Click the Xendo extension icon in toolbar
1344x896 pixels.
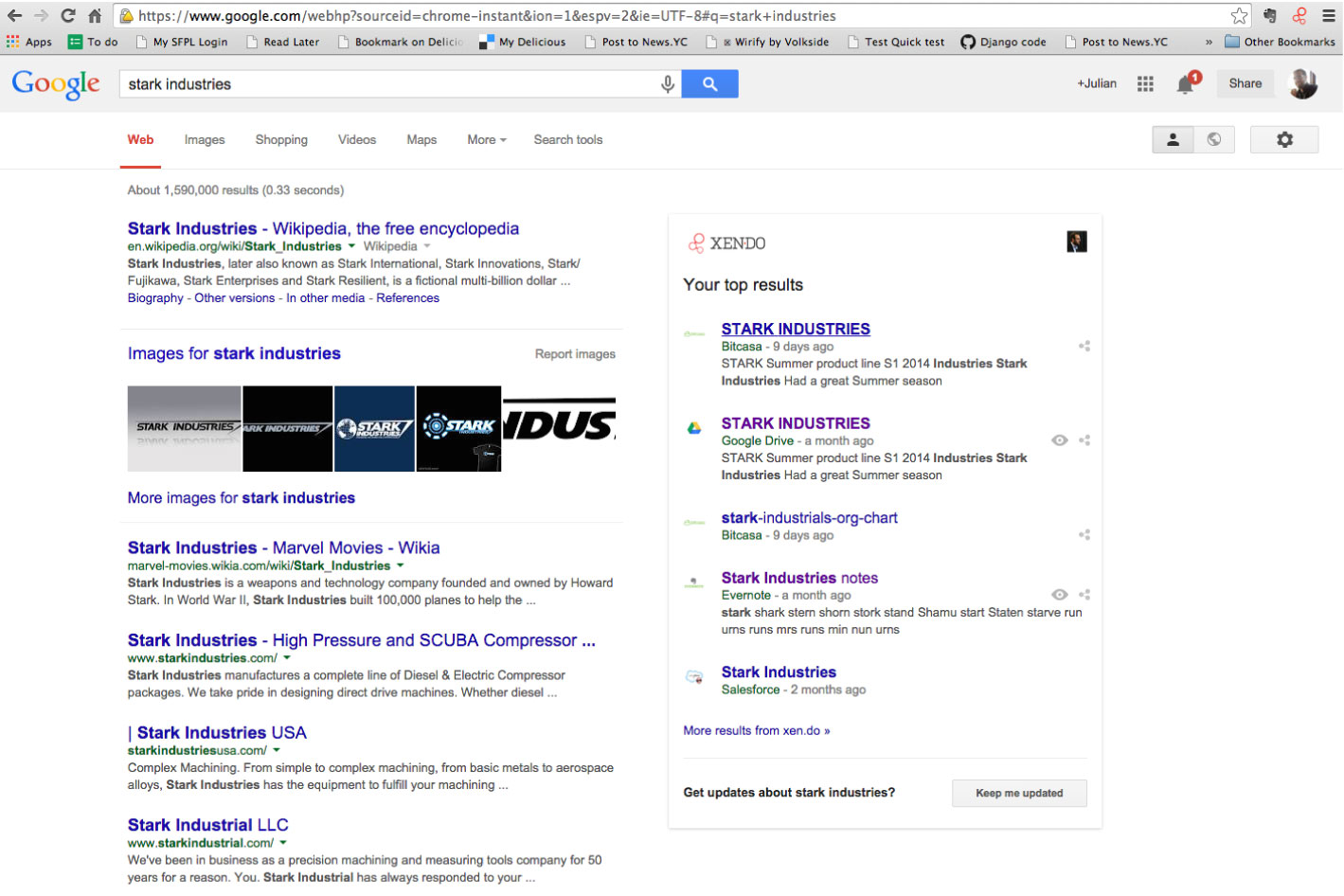pyautogui.click(x=1299, y=15)
